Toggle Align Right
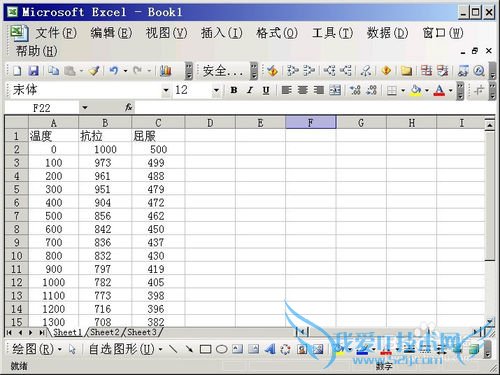Image resolution: width=500 pixels, height=375 pixels. (x=319, y=90)
